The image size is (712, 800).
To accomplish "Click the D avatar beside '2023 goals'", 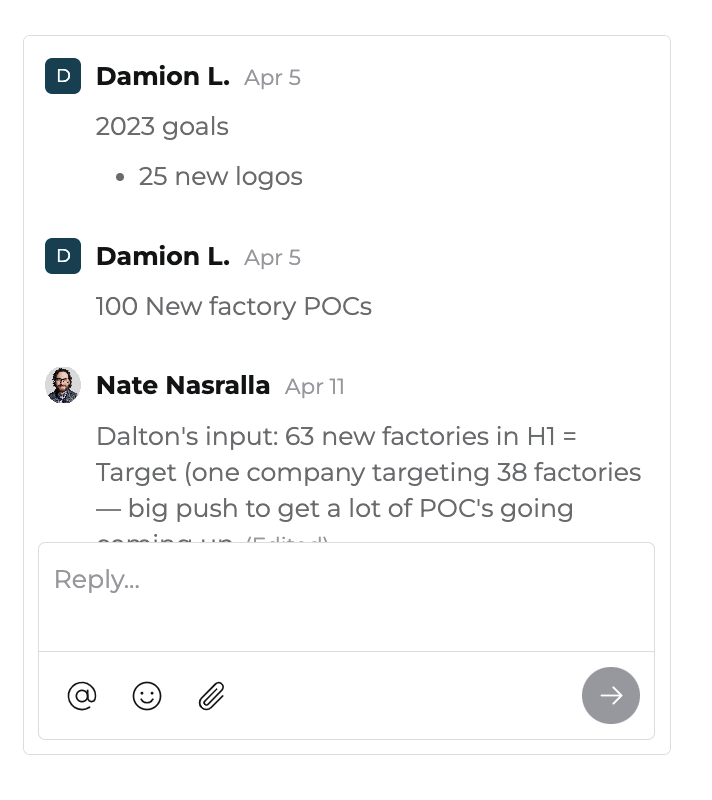I will (63, 76).
